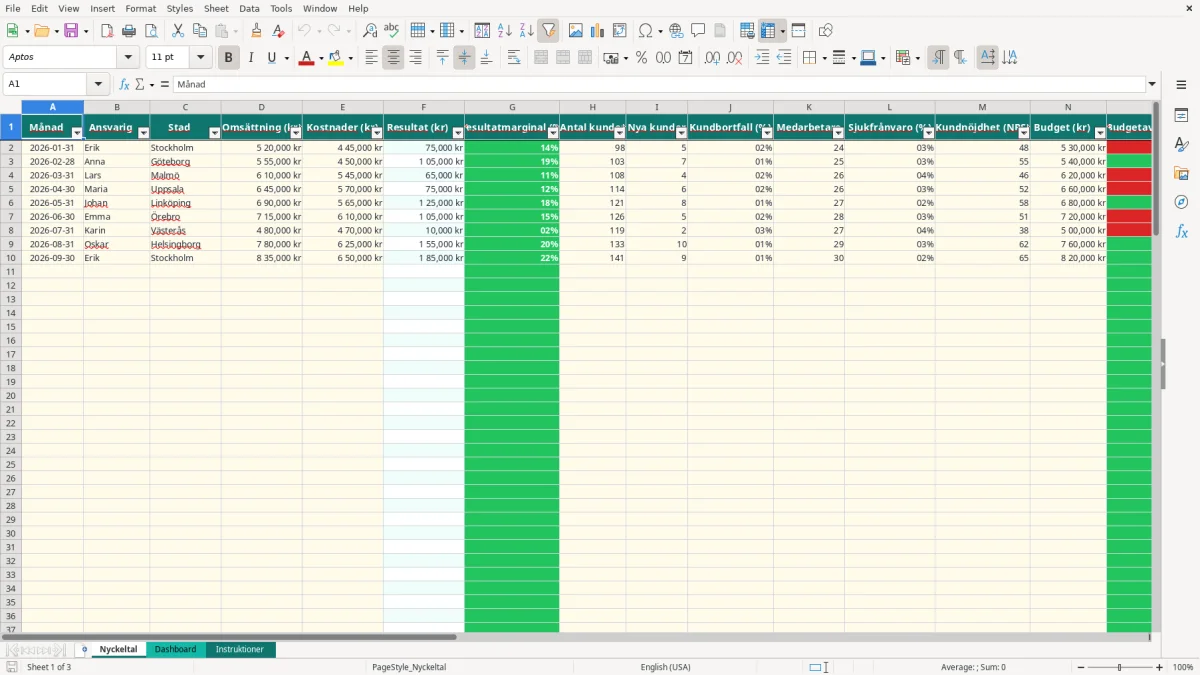Toggle Italic formatting
This screenshot has height=675, width=1200.
(x=251, y=58)
